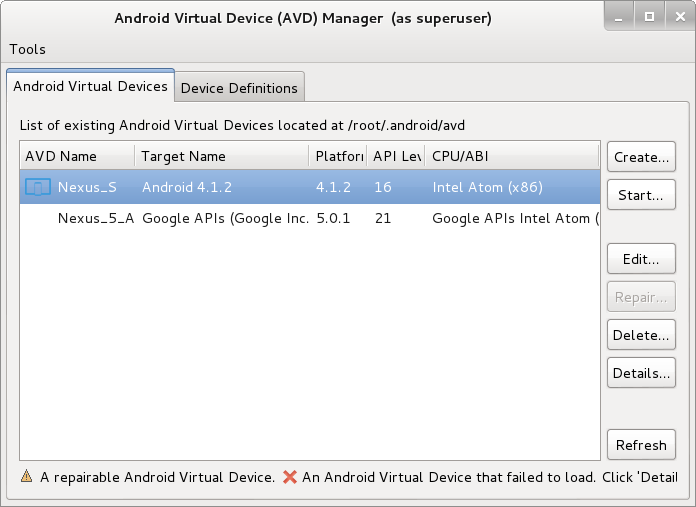Image resolution: width=696 pixels, height=507 pixels.
Task: Click the Android 4.1.2 target cell
Action: pos(187,187)
